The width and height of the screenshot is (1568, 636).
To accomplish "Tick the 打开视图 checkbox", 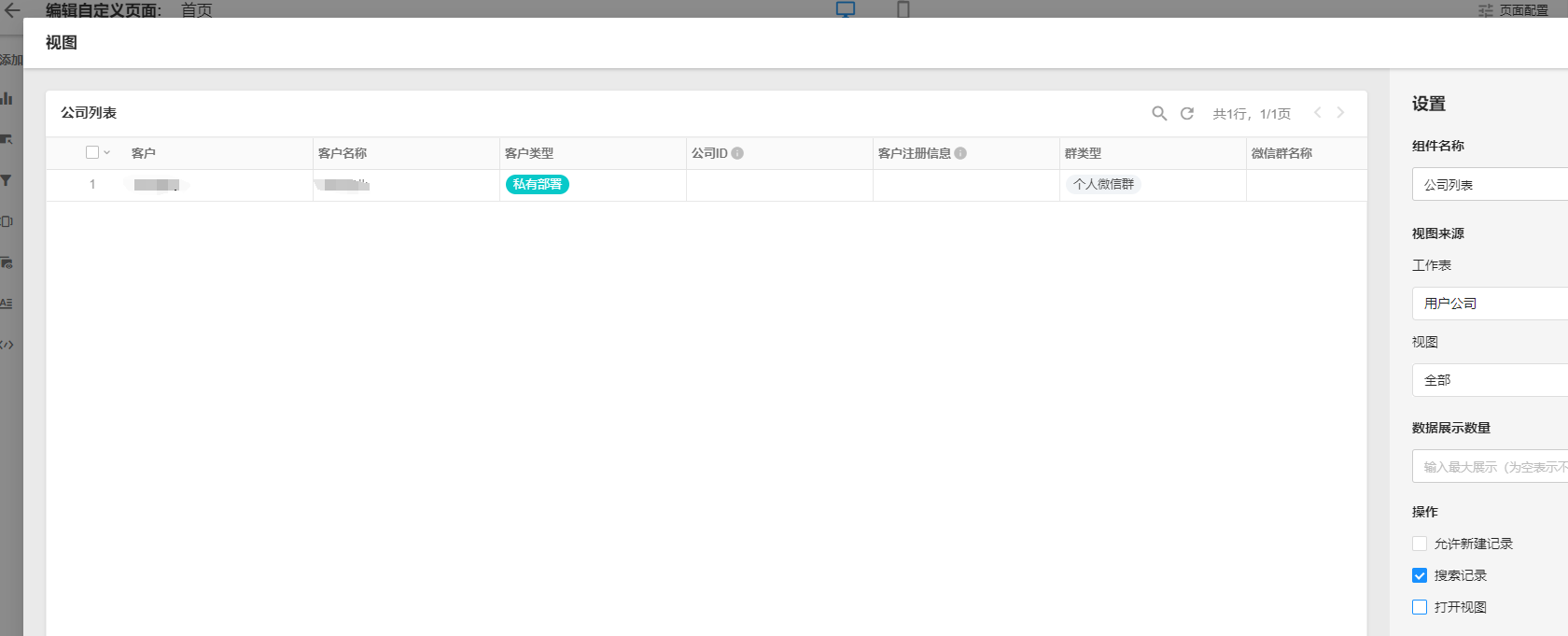I will [1420, 607].
